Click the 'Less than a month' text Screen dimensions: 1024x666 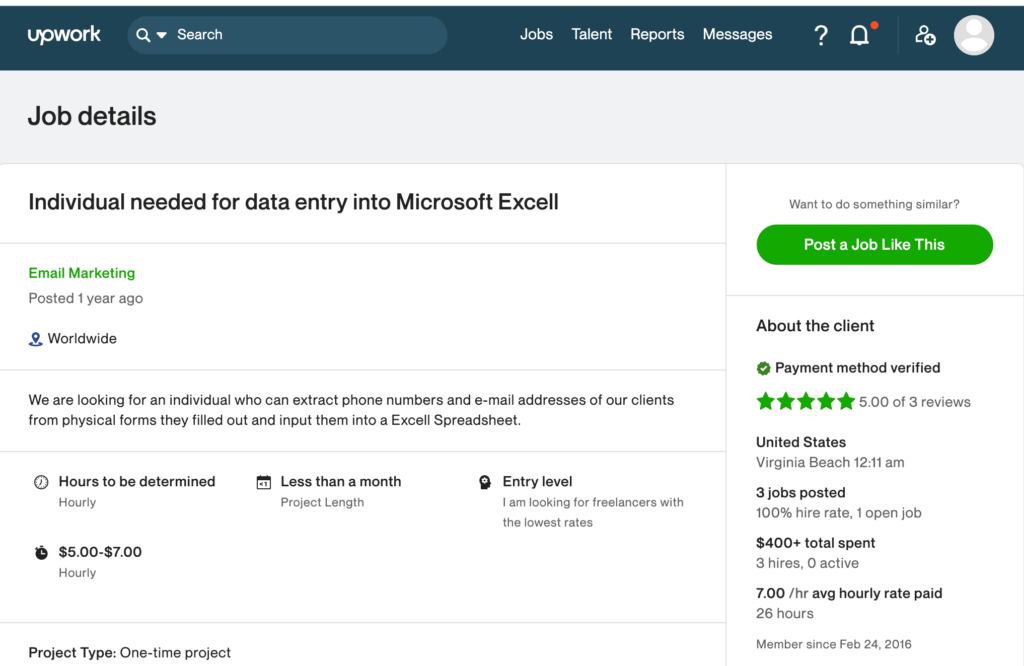point(341,481)
